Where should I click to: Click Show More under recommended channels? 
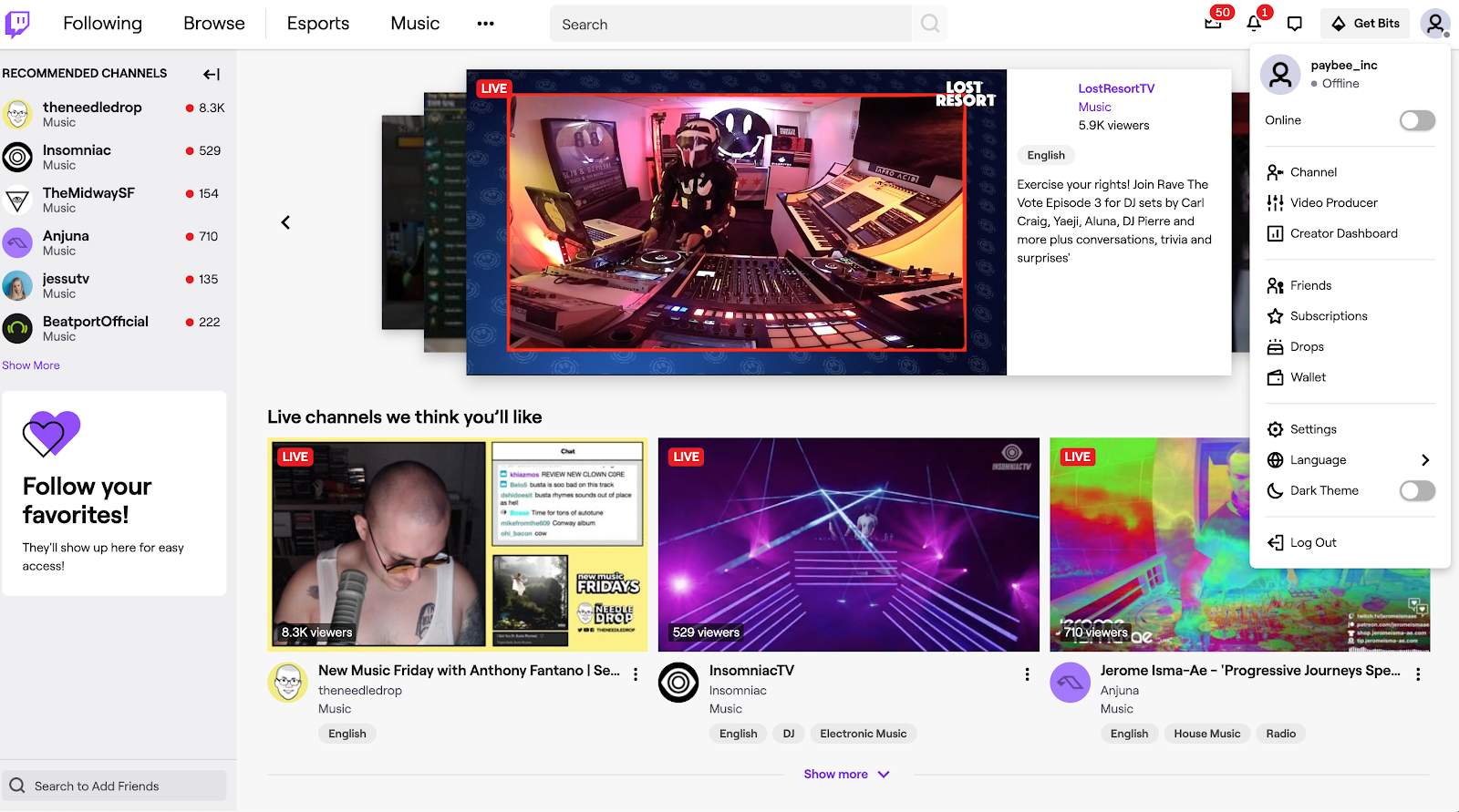pos(31,365)
